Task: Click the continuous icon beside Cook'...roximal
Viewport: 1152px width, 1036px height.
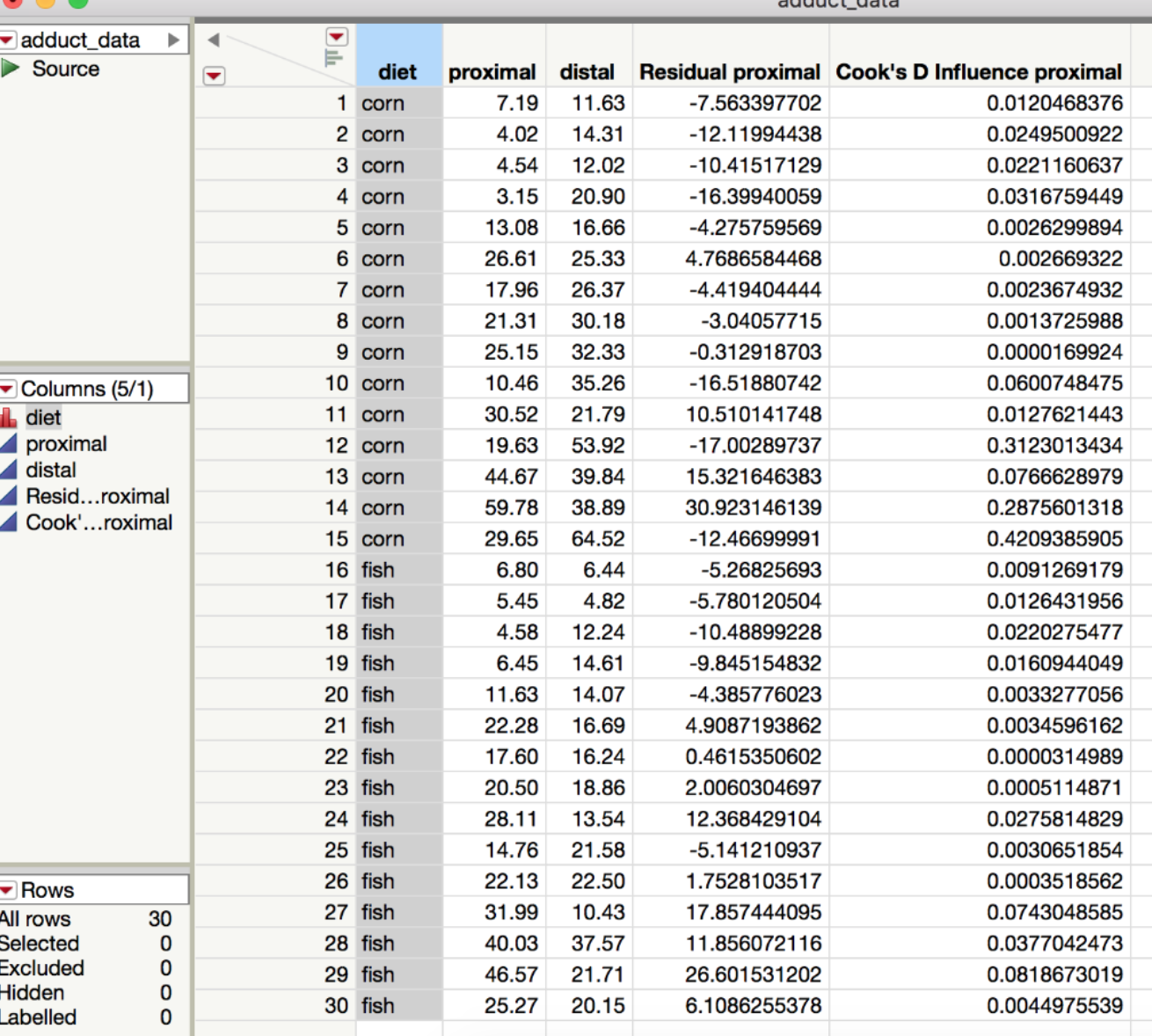Action: [9, 522]
